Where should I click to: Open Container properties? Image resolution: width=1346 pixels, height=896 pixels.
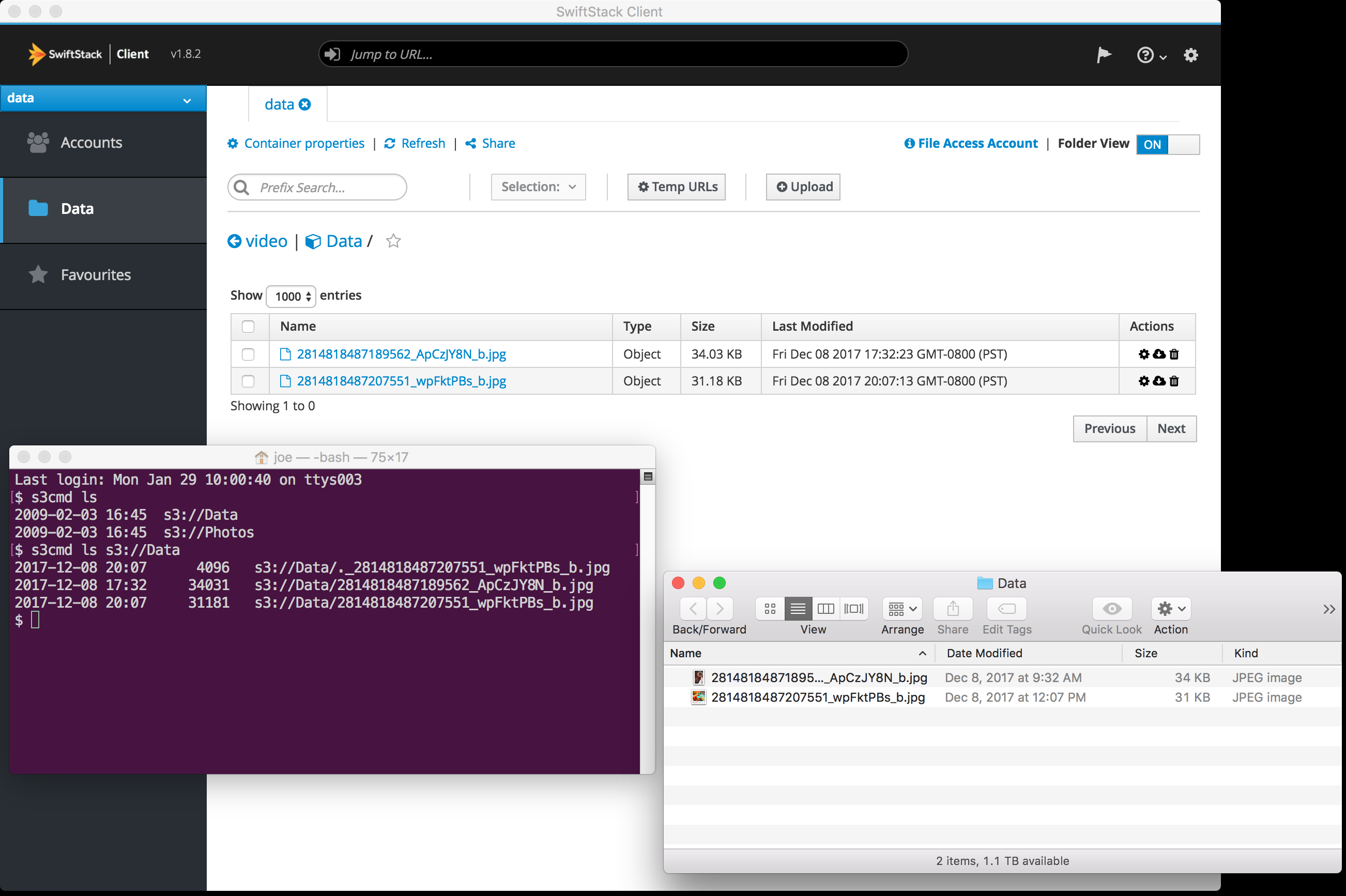296,144
